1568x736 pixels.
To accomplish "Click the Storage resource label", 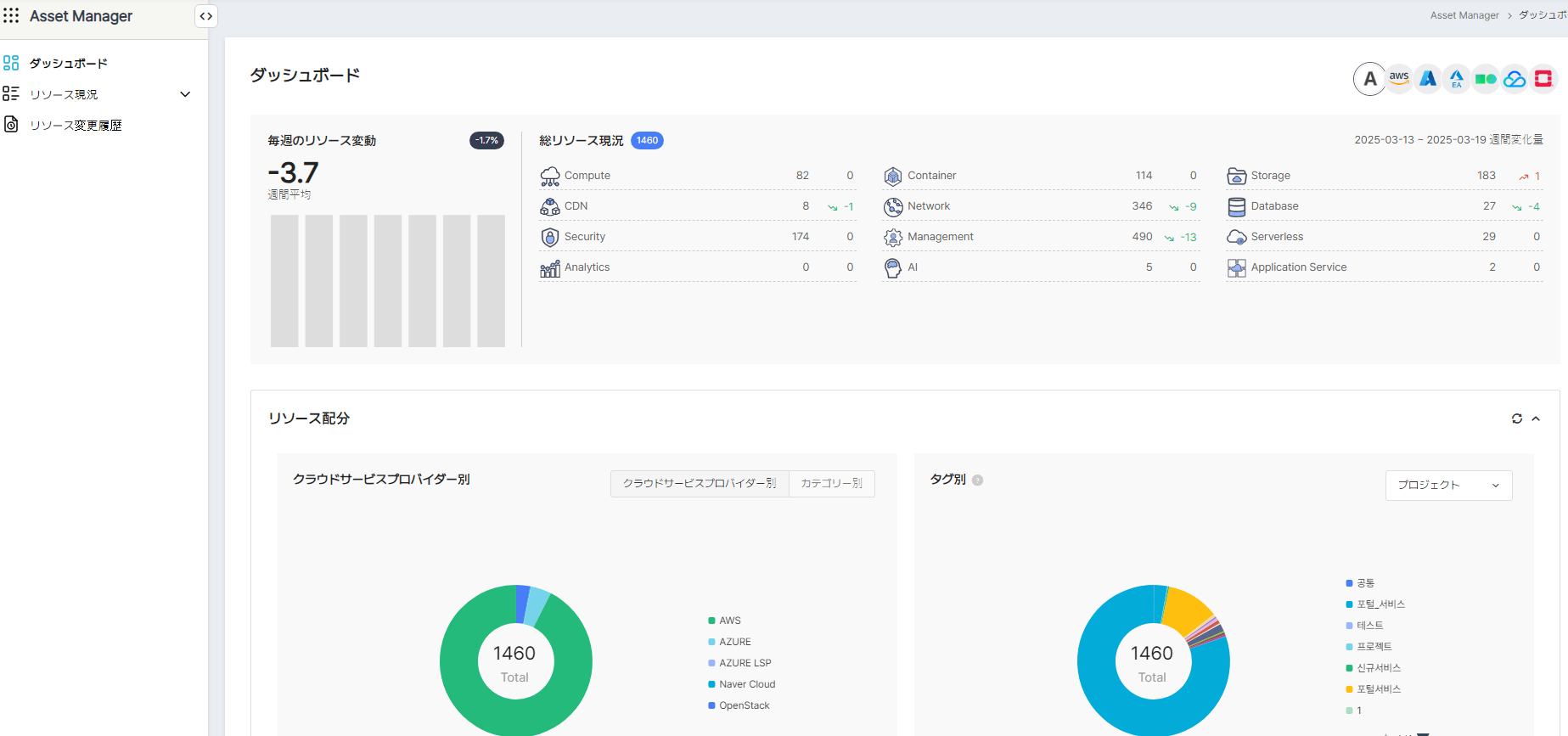I will point(1271,176).
